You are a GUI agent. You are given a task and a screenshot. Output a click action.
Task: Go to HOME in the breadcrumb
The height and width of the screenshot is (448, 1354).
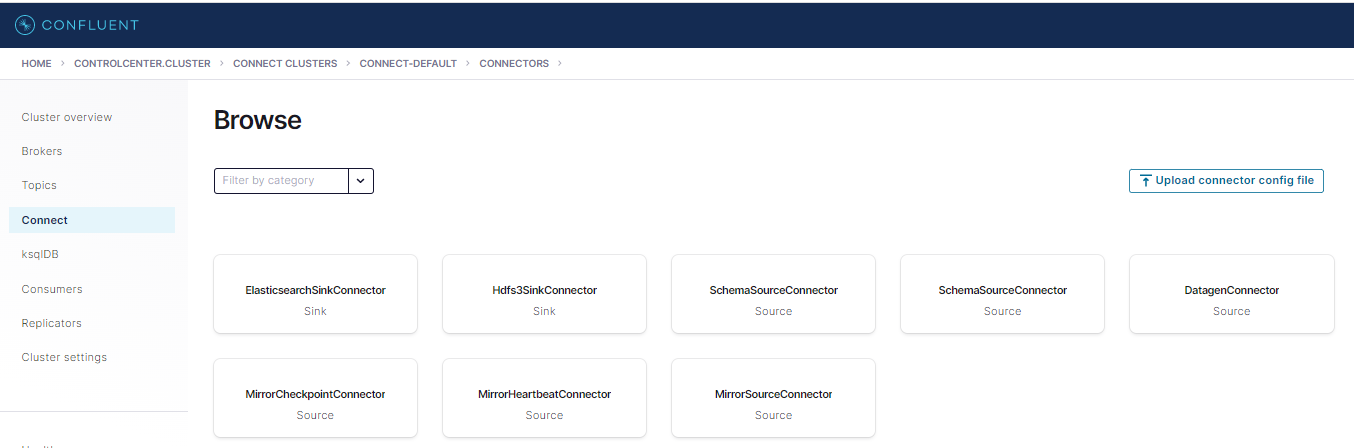(36, 63)
